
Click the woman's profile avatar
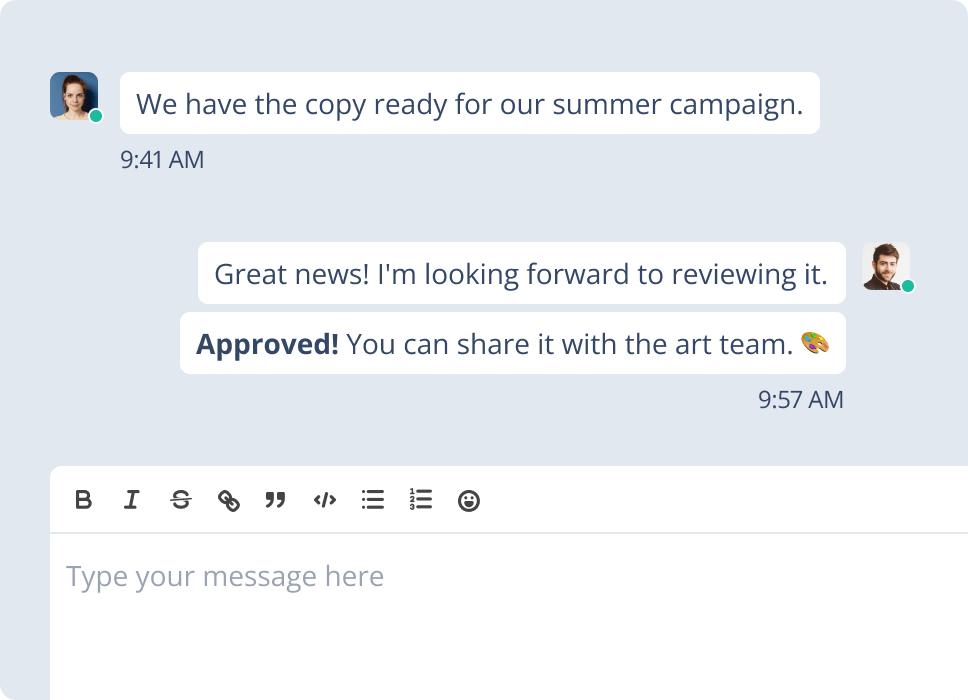(73, 95)
